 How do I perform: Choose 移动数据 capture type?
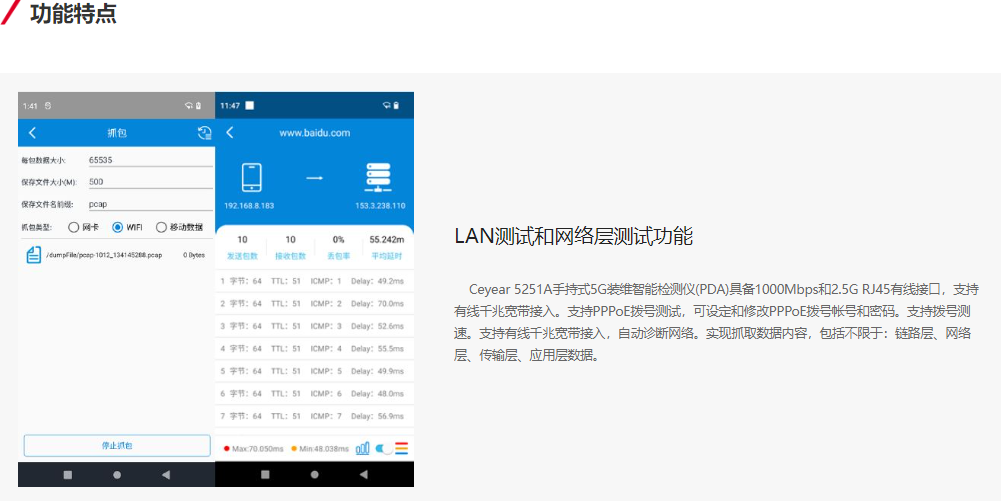(161, 227)
